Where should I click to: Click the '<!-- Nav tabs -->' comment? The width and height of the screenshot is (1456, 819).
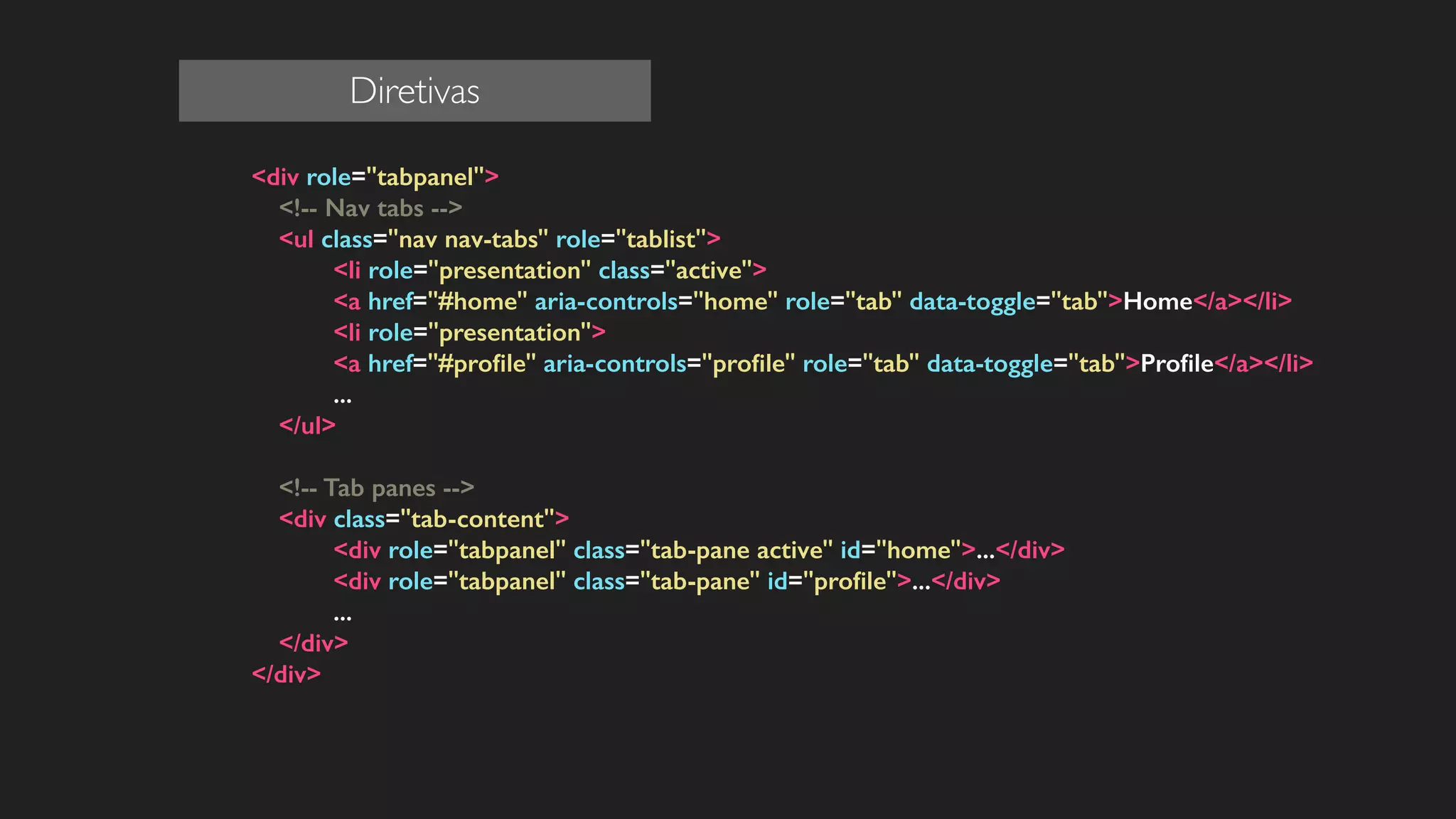(x=370, y=208)
